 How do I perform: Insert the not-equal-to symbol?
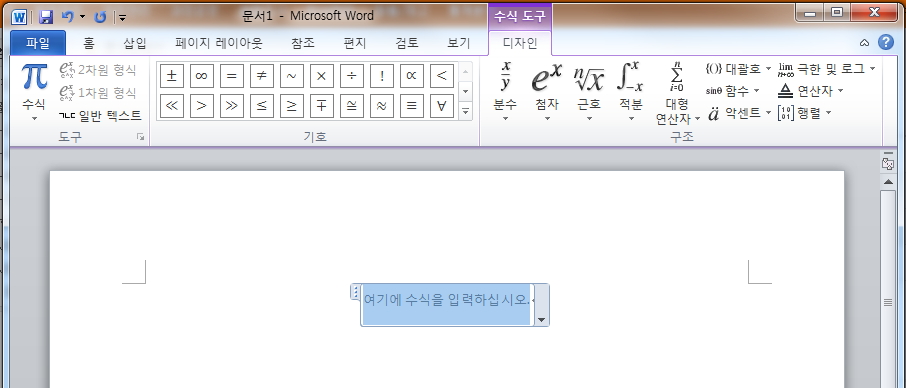262,76
